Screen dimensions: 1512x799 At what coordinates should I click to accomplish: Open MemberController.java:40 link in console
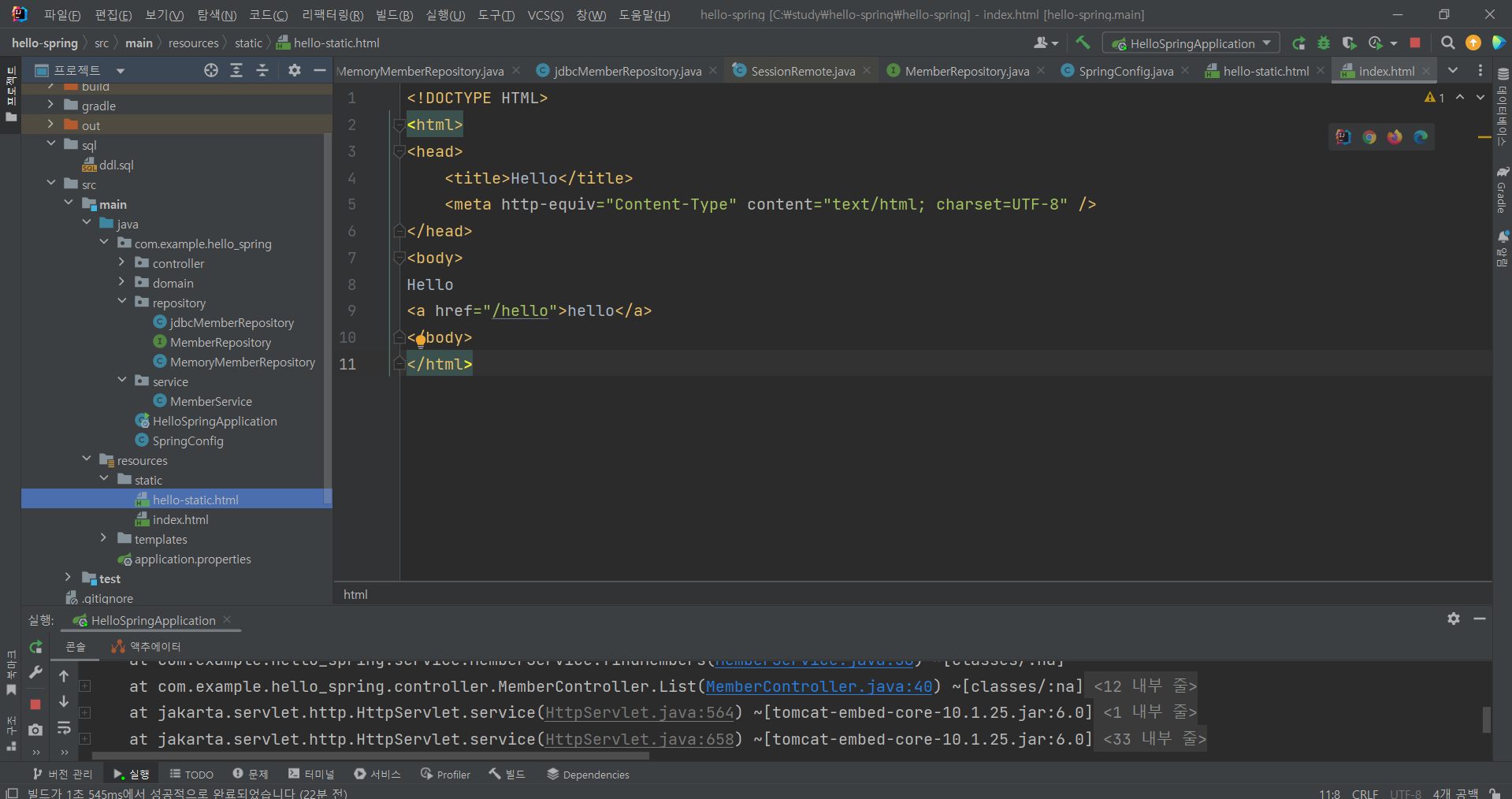pos(819,686)
